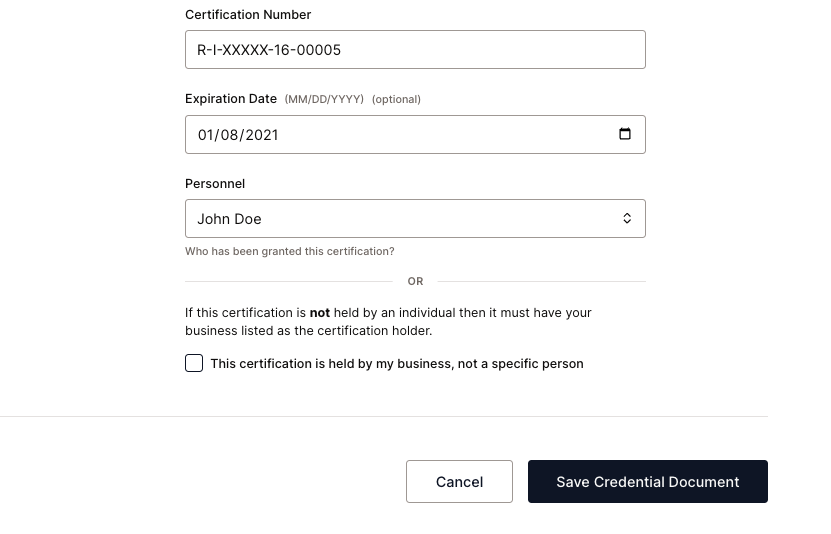Image resolution: width=831 pixels, height=534 pixels.
Task: Click "Who has been granted this certification?" hint
Action: tap(290, 252)
